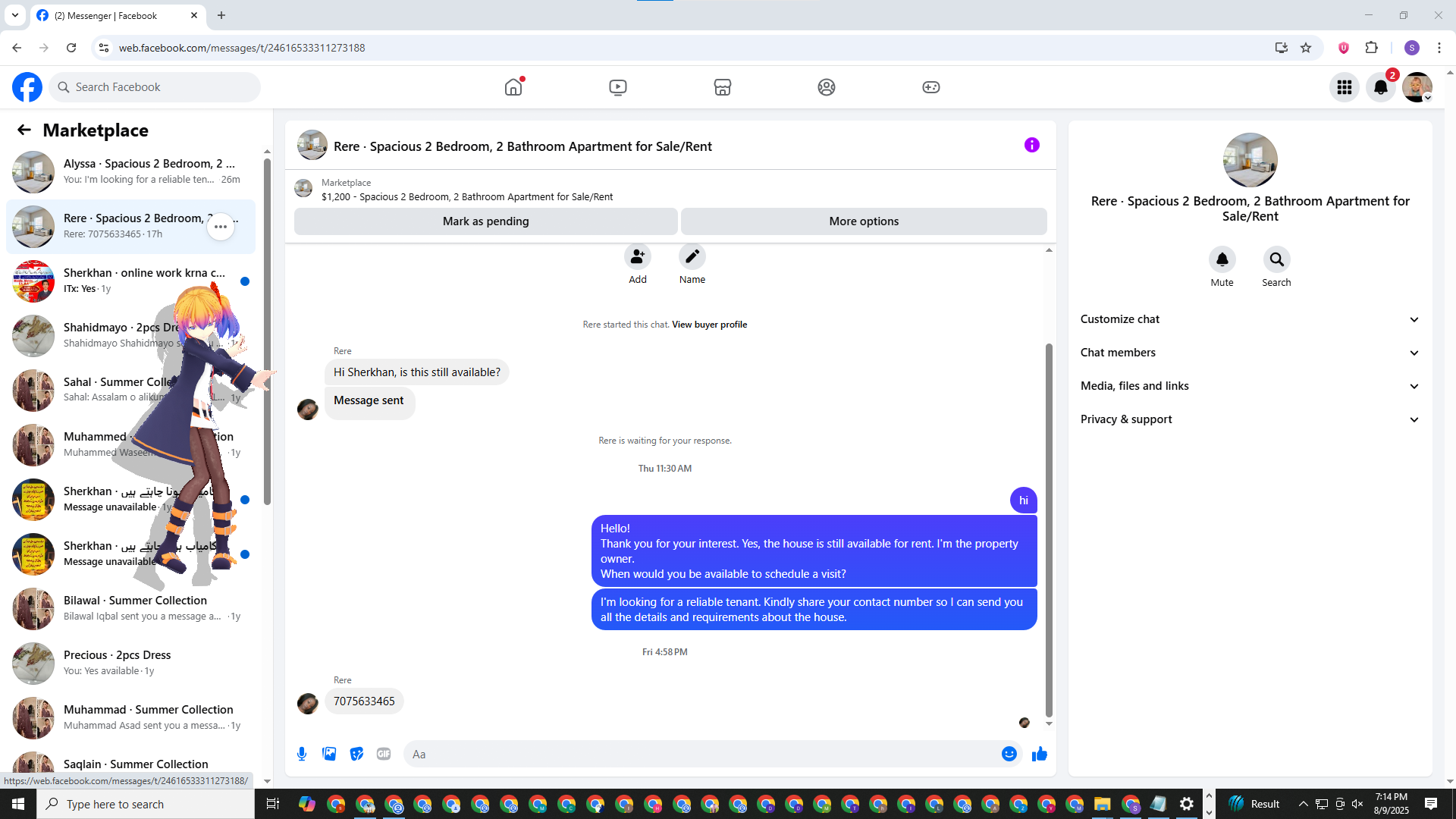Click the Name pencil icon
This screenshot has width=1456, height=819.
click(692, 257)
